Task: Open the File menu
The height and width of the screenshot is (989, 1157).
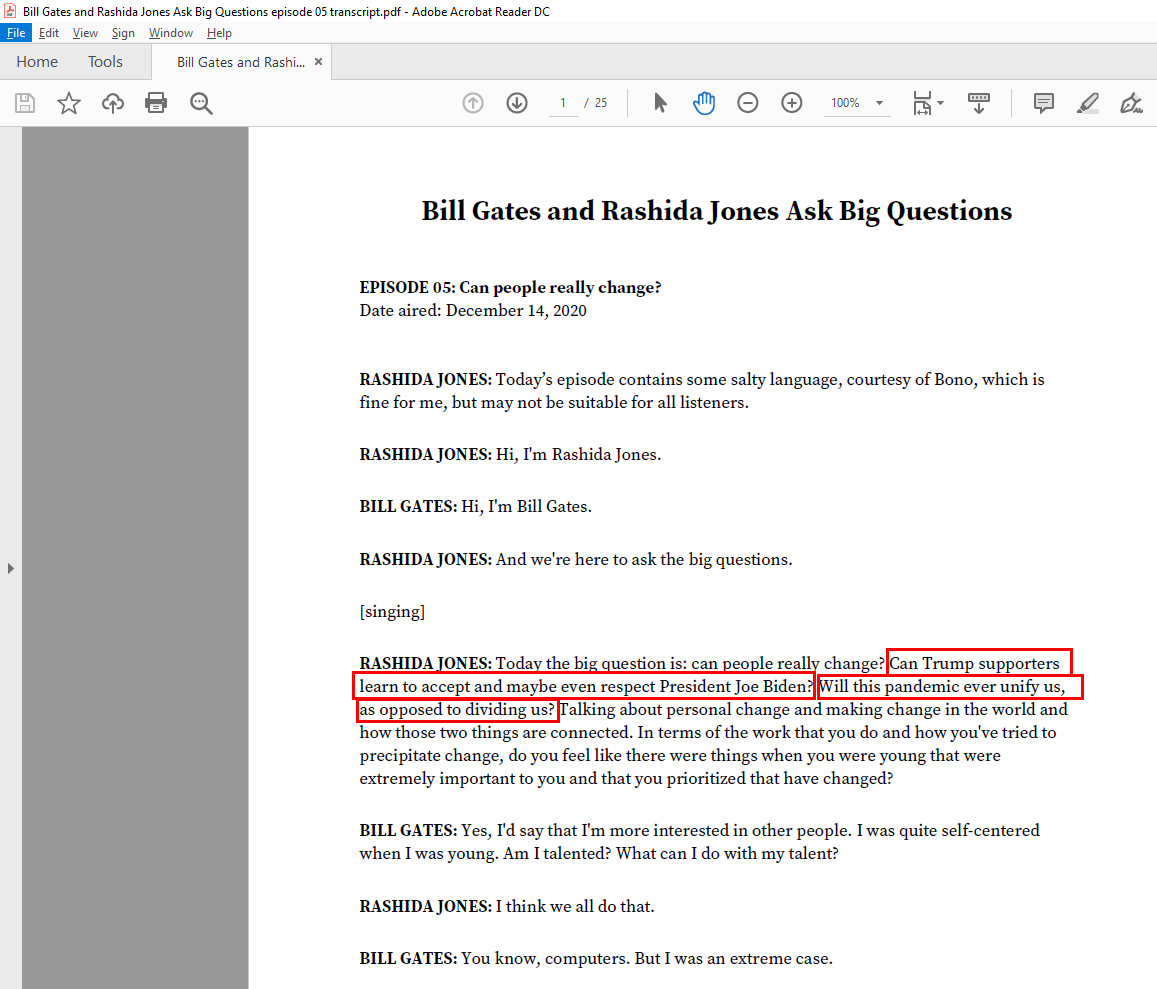Action: click(x=15, y=32)
